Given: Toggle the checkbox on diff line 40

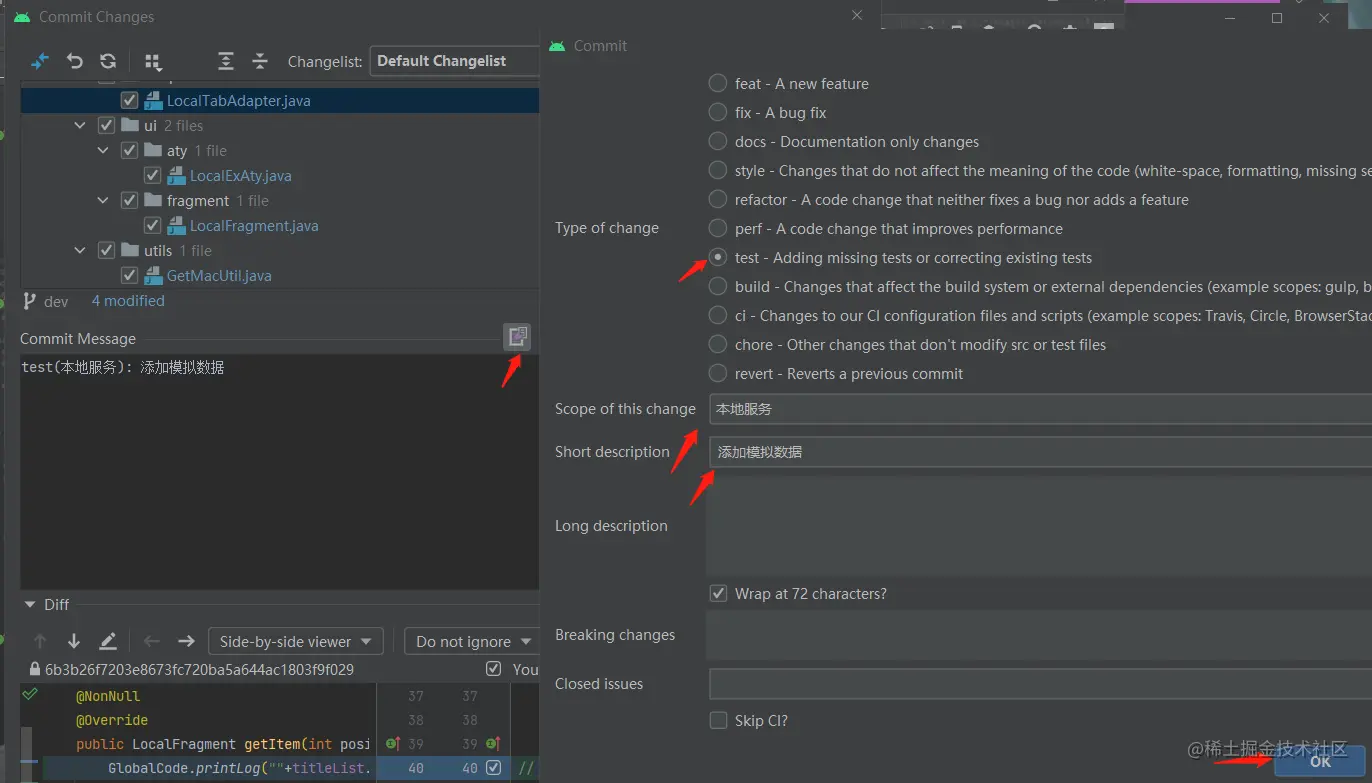Looking at the screenshot, I should pos(493,768).
